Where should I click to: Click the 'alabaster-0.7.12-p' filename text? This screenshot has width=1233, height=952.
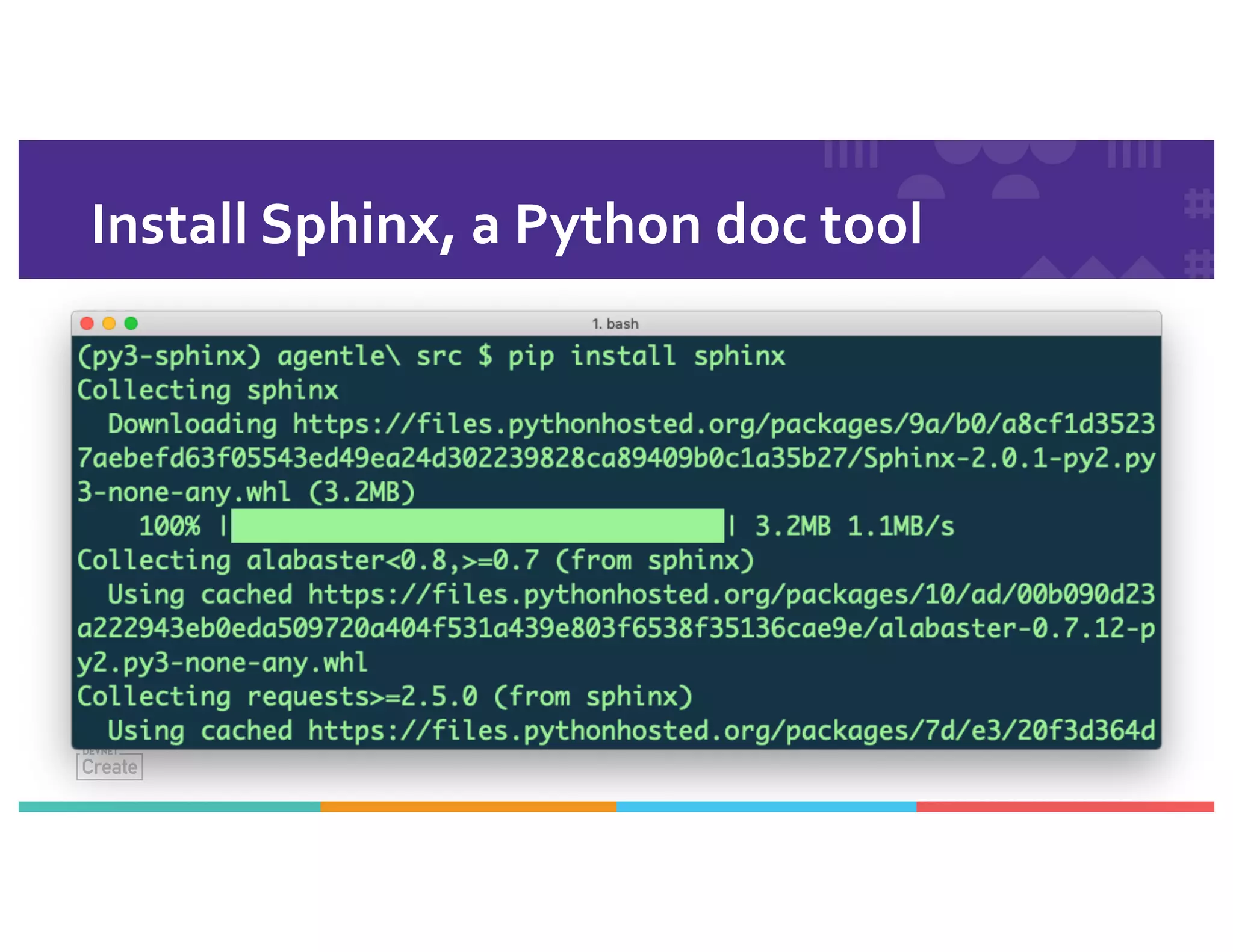click(1017, 628)
